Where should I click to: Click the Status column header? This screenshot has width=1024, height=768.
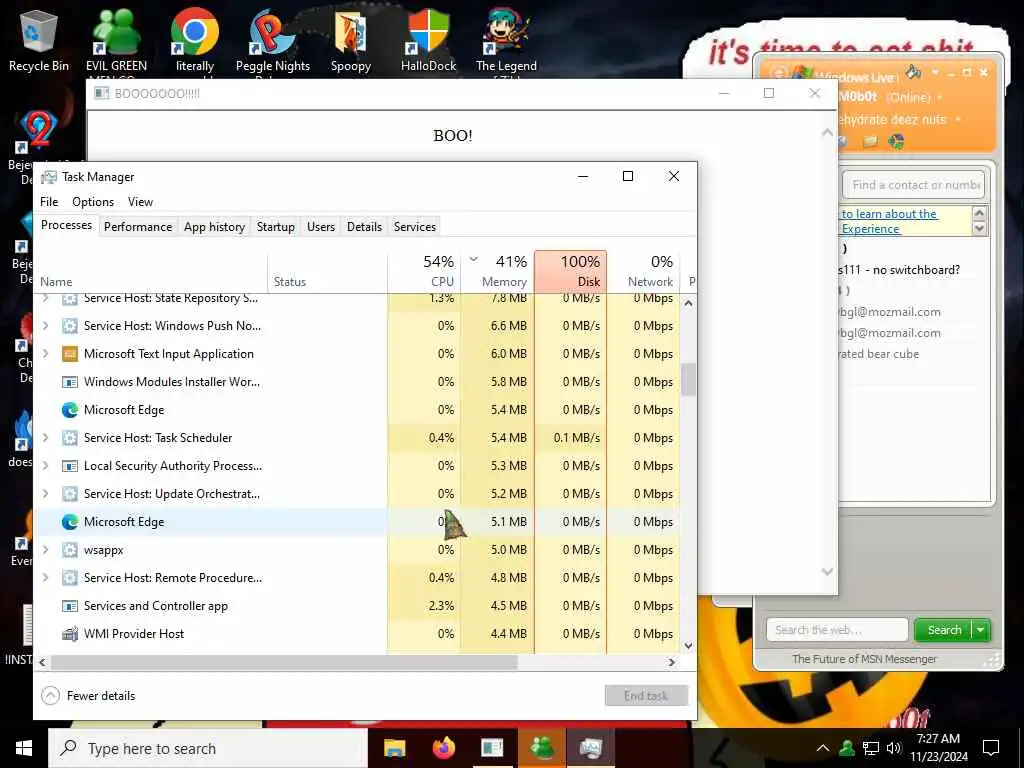[327, 271]
